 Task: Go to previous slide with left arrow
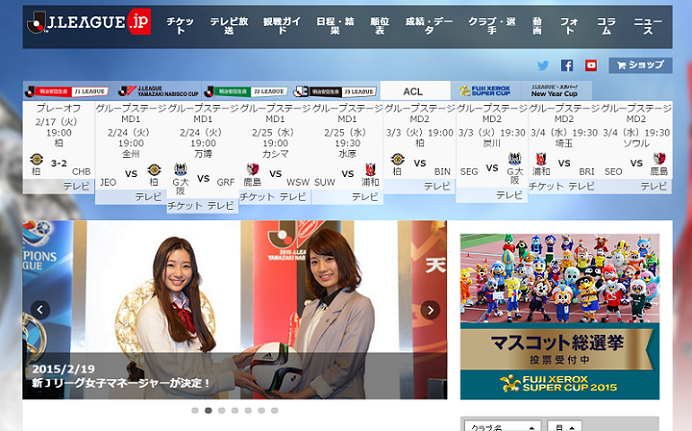click(41, 310)
